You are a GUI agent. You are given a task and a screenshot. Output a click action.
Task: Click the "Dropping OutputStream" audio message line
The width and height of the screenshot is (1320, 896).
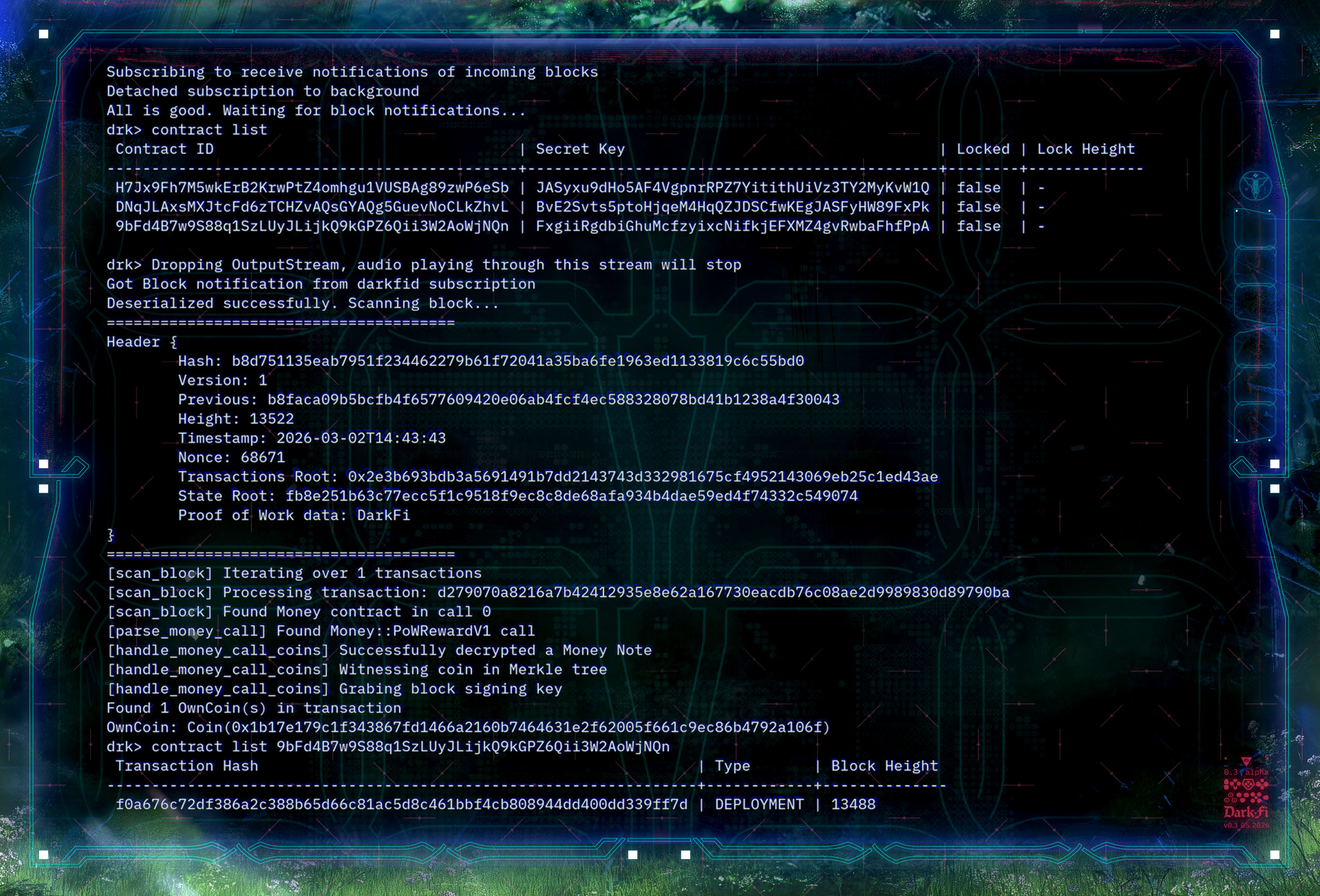point(424,265)
